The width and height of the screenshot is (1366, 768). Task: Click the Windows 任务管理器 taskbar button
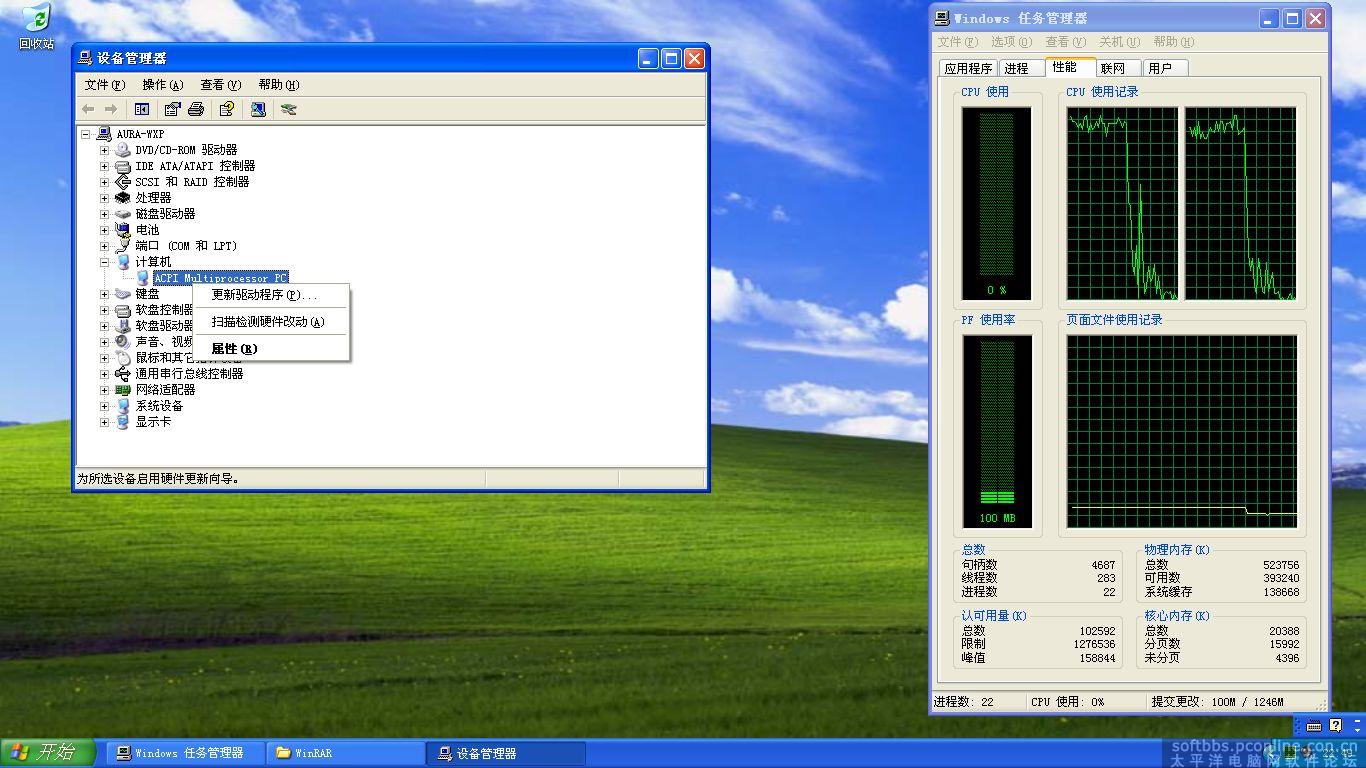point(187,753)
